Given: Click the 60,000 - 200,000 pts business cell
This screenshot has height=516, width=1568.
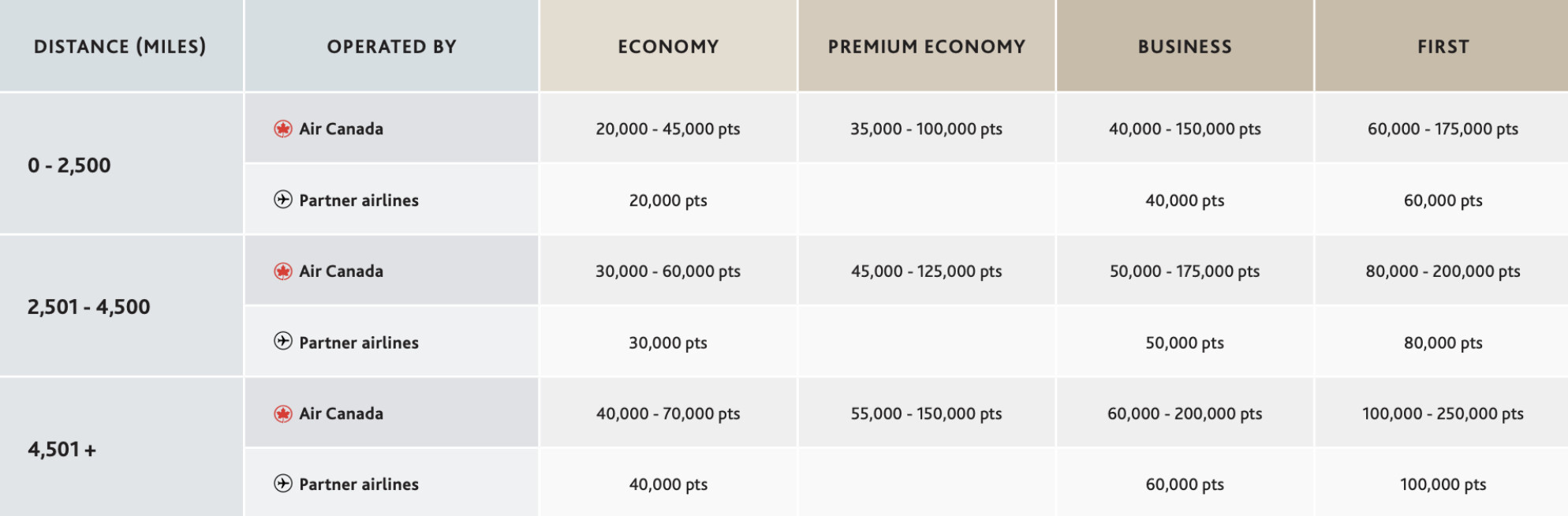Looking at the screenshot, I should point(1185,413).
